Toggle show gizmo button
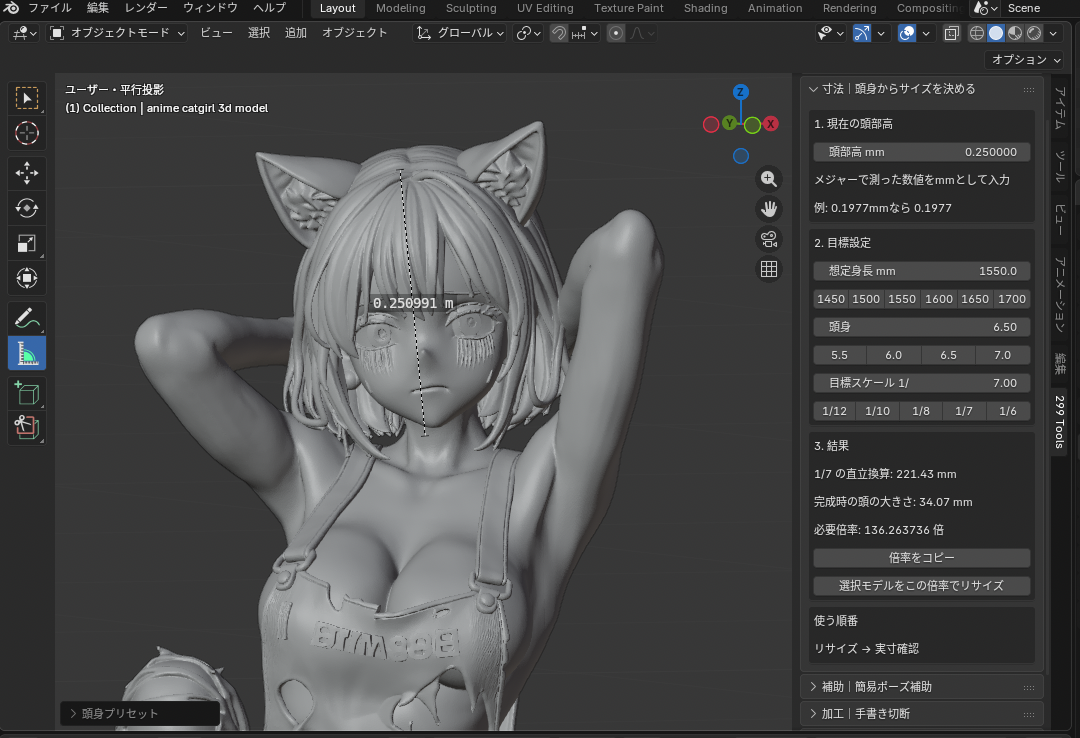The image size is (1080, 738). pos(862,33)
